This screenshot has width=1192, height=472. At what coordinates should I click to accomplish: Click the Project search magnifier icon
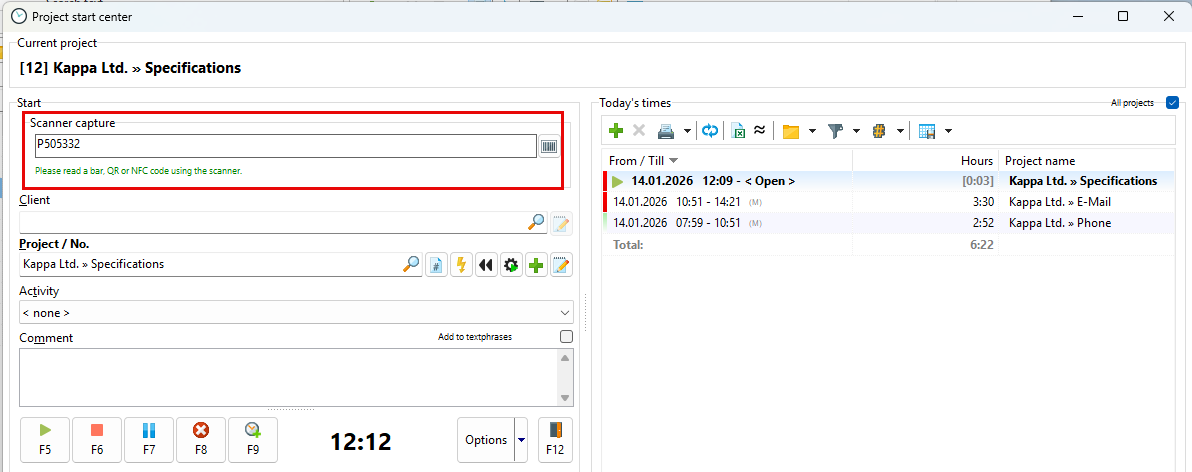point(411,265)
